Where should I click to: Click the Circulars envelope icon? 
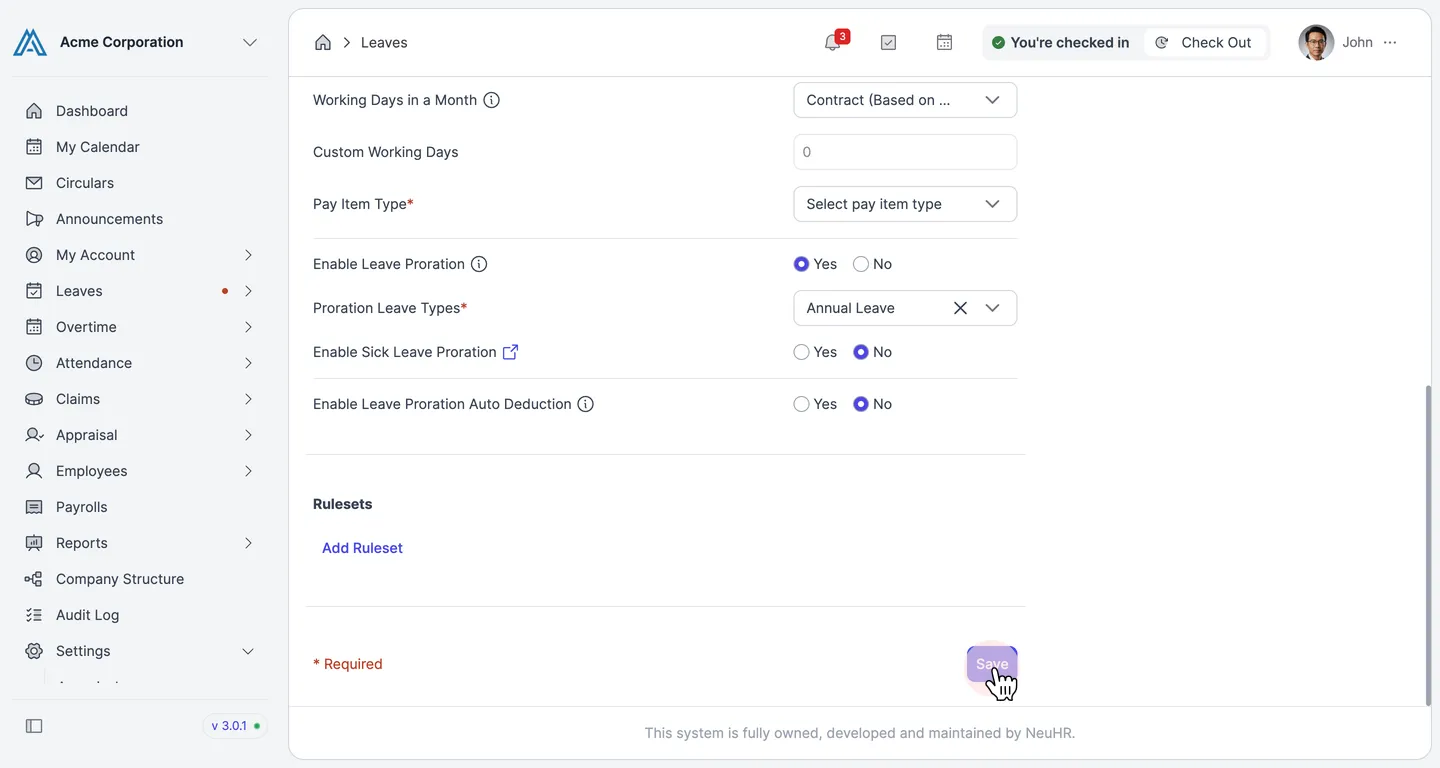click(34, 183)
